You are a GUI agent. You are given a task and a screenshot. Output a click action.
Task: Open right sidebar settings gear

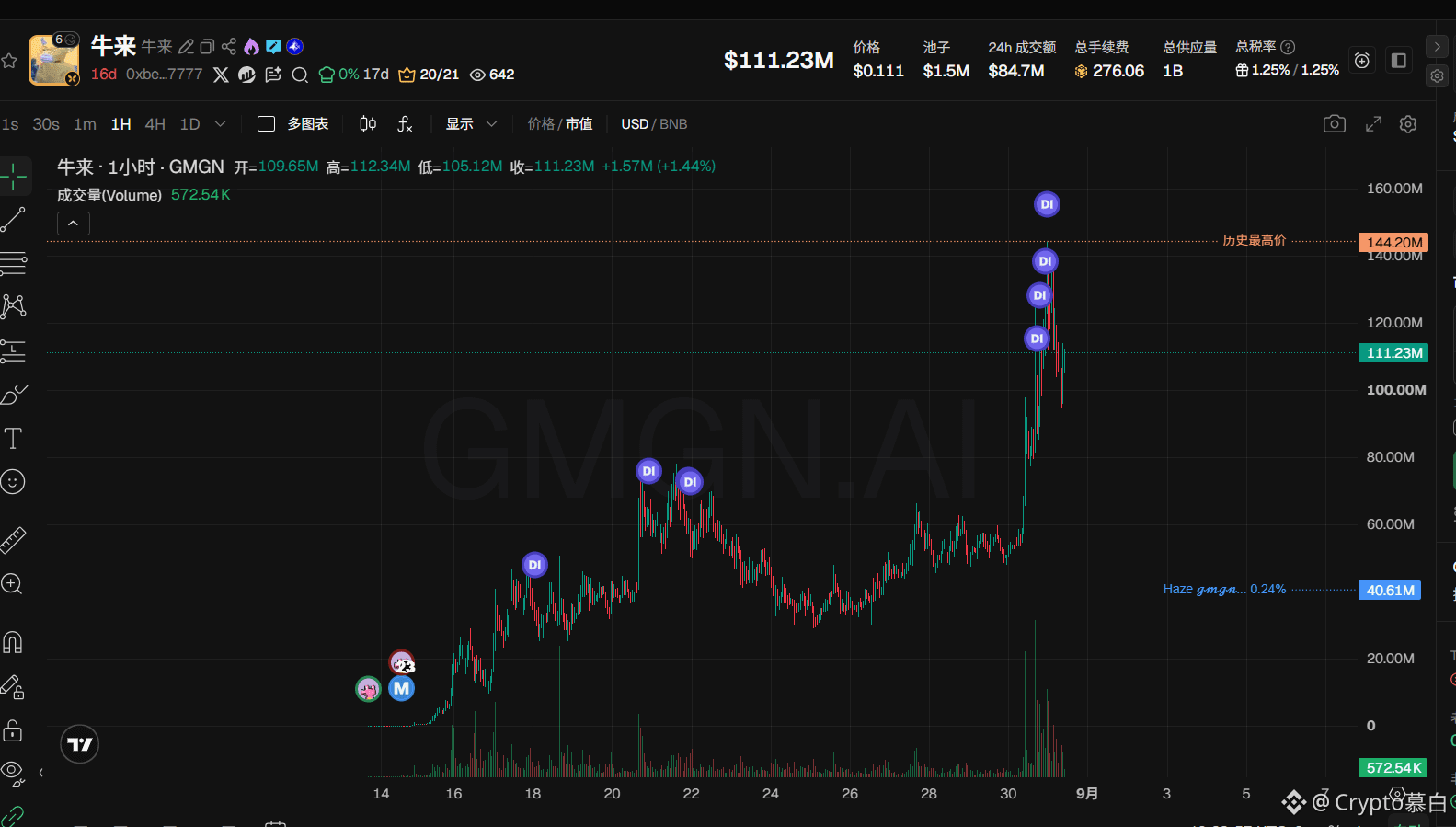tap(1438, 76)
